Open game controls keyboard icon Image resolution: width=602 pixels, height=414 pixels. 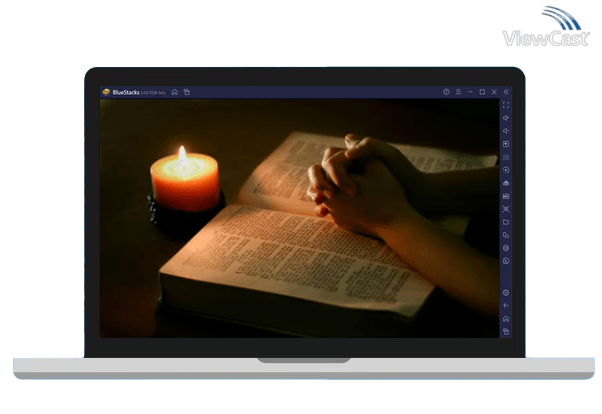(x=506, y=157)
